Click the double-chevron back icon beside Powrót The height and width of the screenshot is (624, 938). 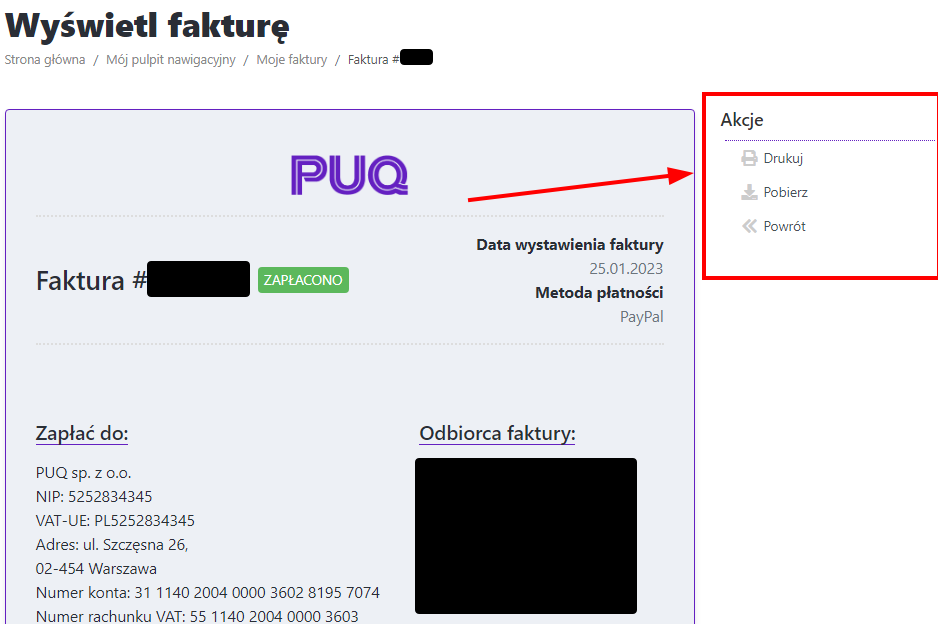(x=749, y=226)
